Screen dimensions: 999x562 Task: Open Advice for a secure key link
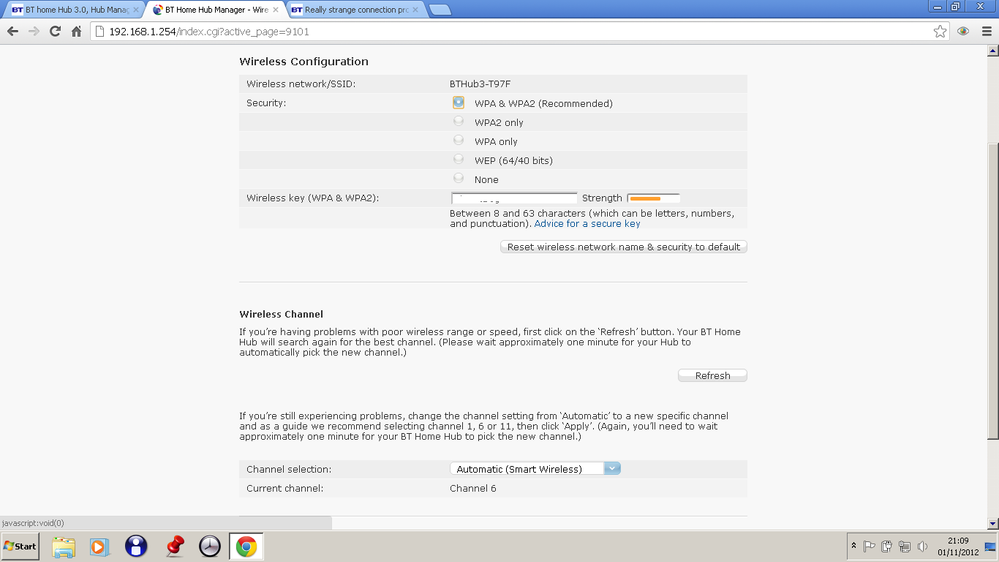point(587,224)
